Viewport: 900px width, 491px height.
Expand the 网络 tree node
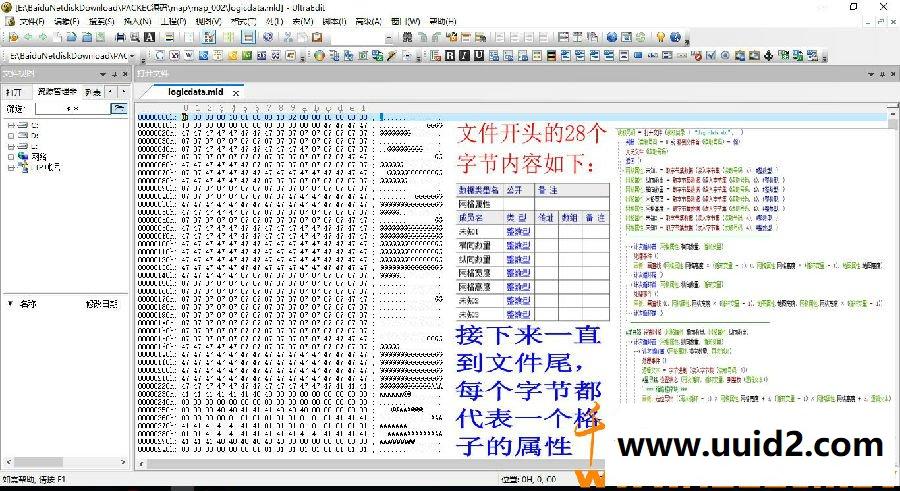(10, 156)
